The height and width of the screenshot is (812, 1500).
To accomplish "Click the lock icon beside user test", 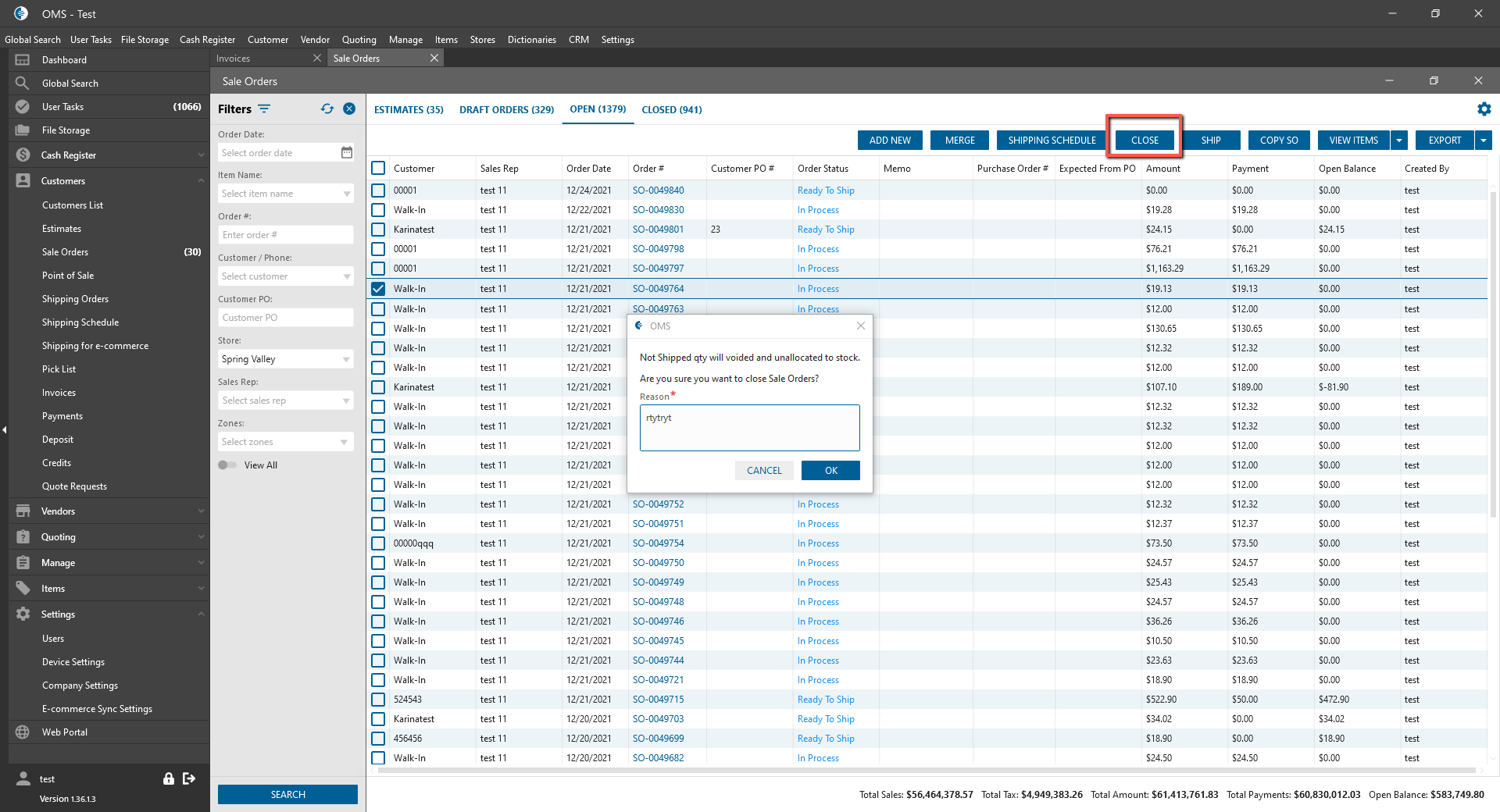I will [x=168, y=778].
